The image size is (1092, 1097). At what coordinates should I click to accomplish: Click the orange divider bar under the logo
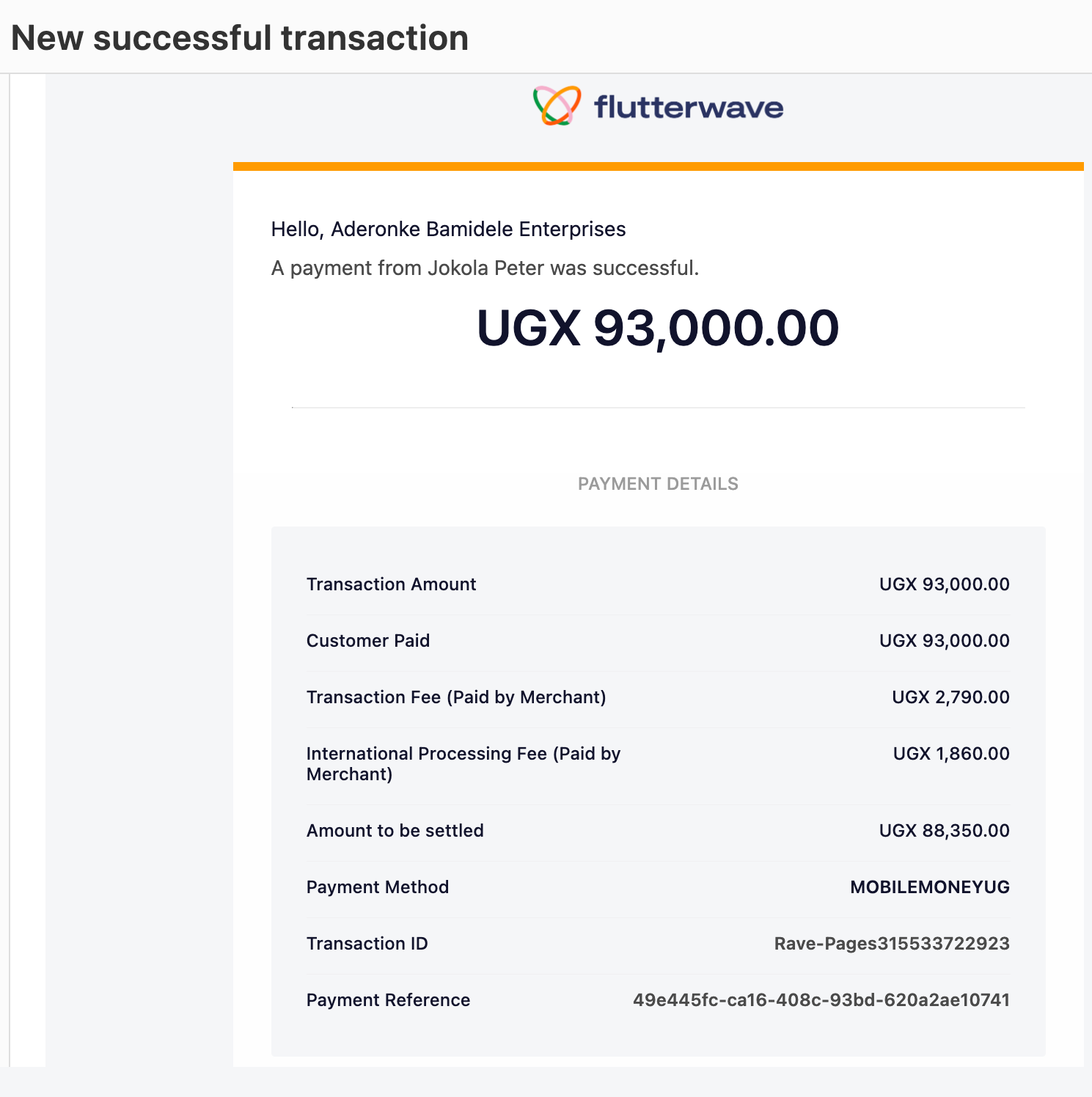point(658,166)
